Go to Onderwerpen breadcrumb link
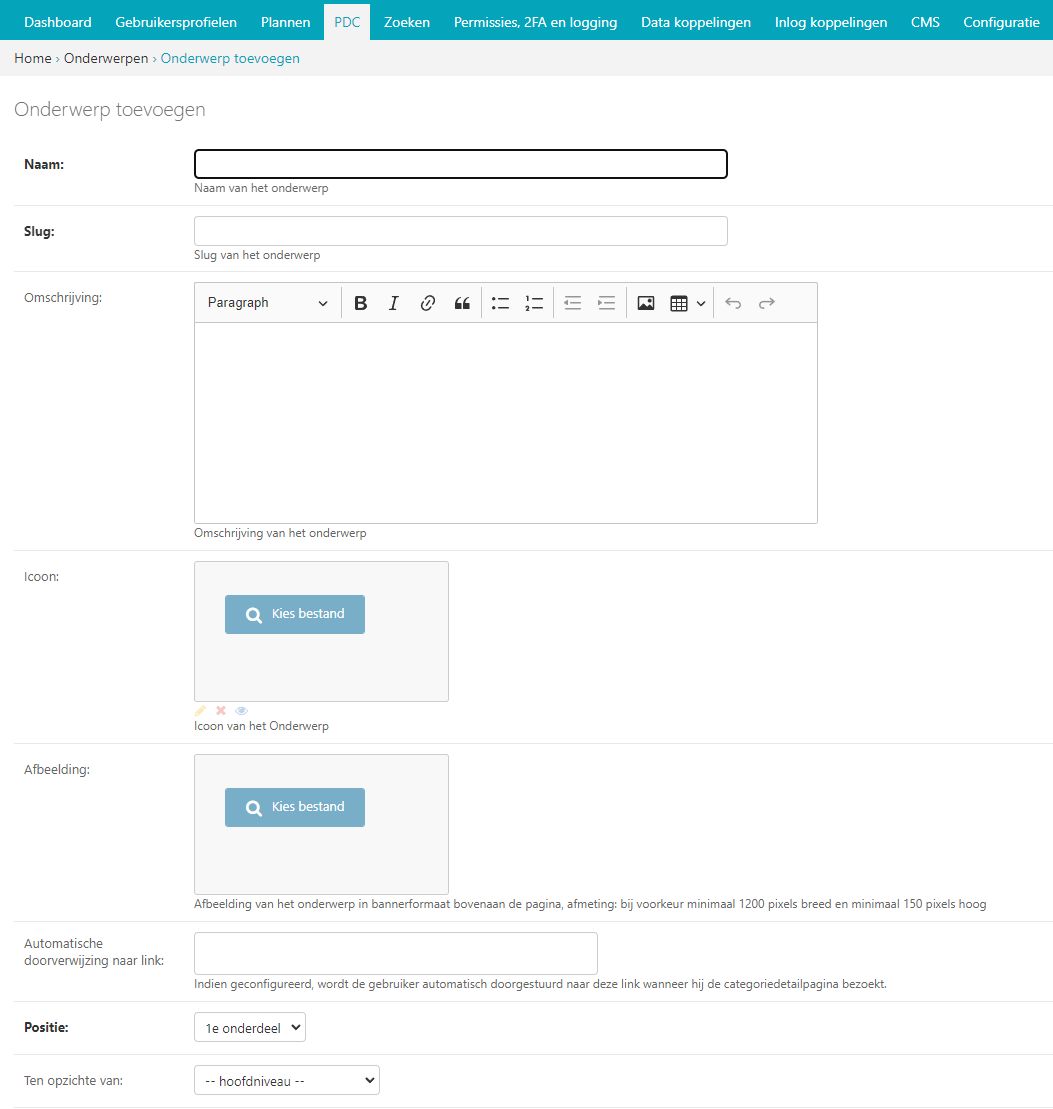1053x1109 pixels. [x=106, y=58]
